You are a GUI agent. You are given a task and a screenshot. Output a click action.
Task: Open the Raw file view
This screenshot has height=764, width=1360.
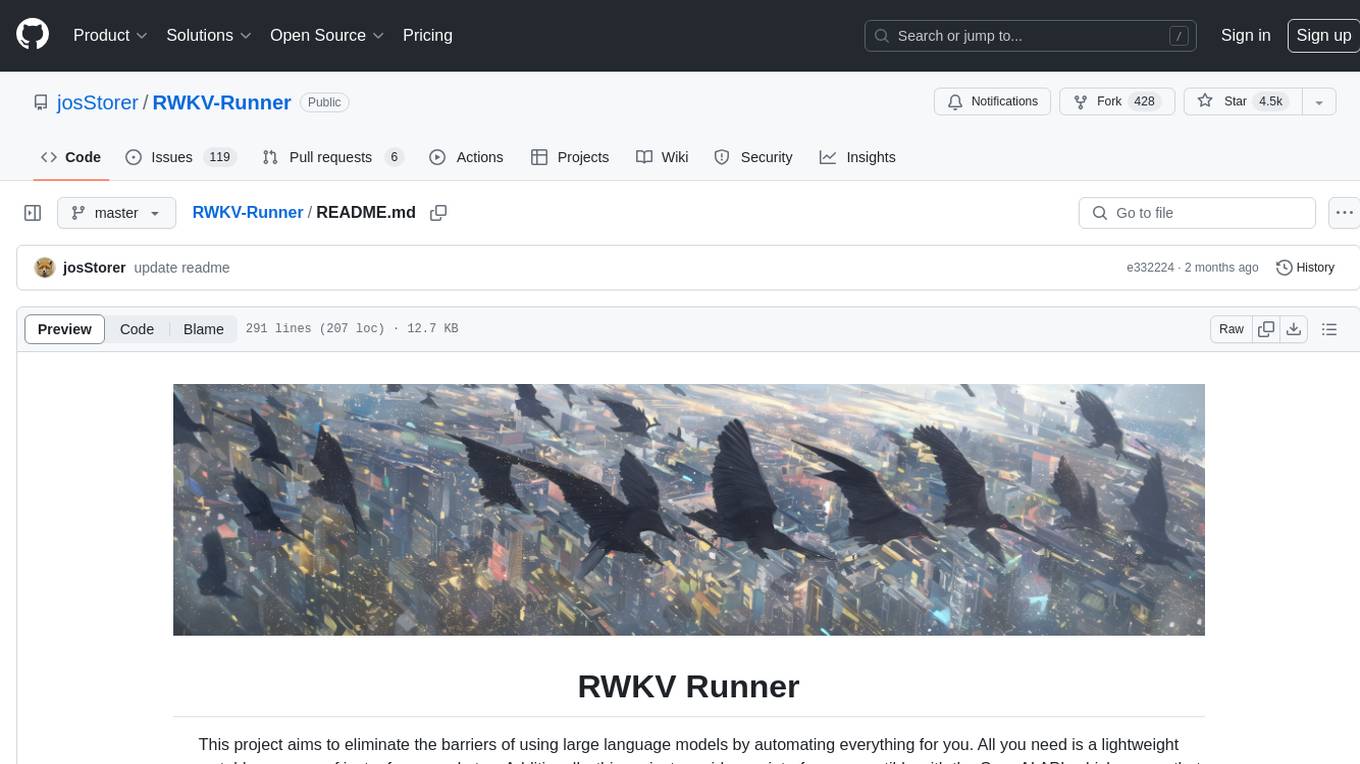(1231, 329)
